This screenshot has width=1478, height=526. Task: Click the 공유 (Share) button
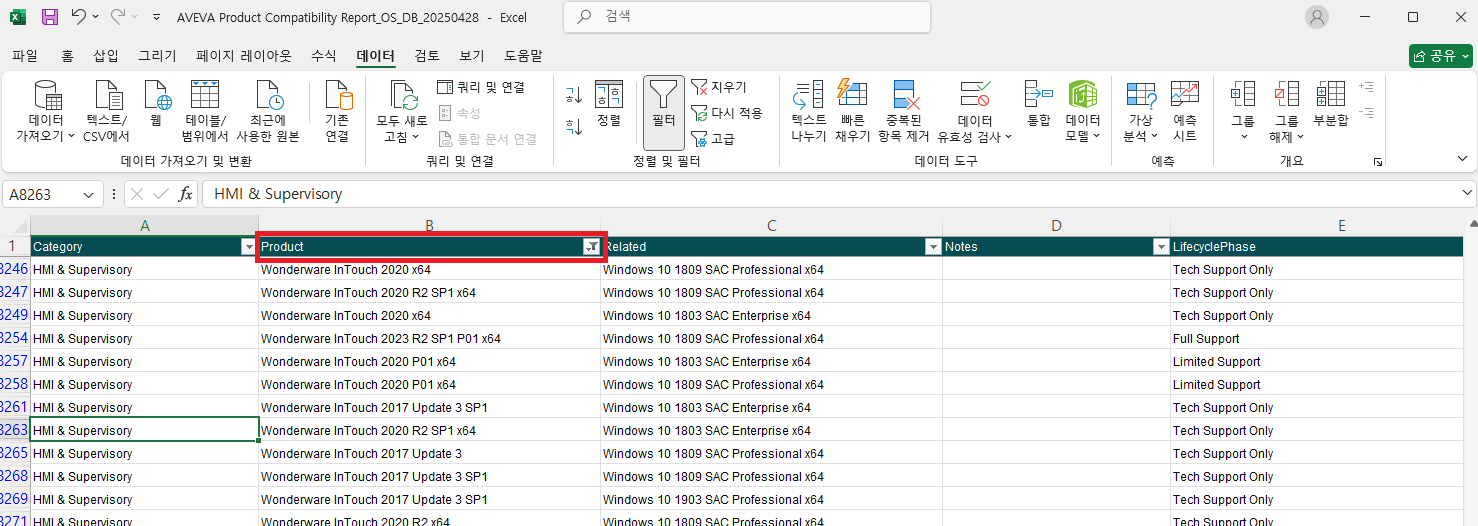pos(1440,56)
